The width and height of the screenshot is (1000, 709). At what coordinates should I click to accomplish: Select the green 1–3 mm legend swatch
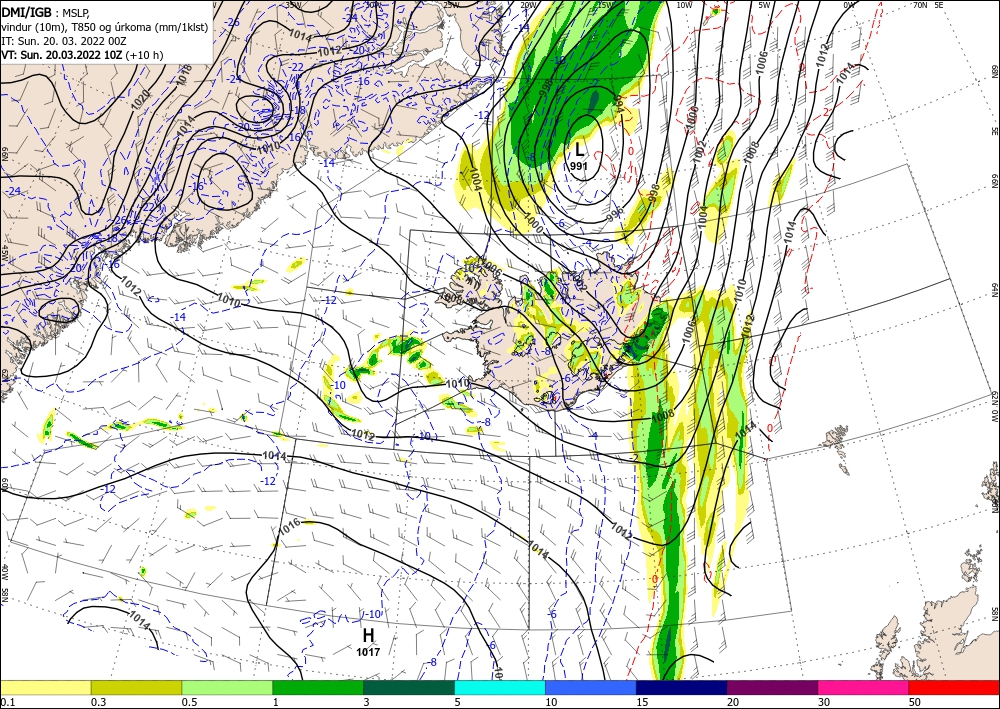tap(318, 687)
